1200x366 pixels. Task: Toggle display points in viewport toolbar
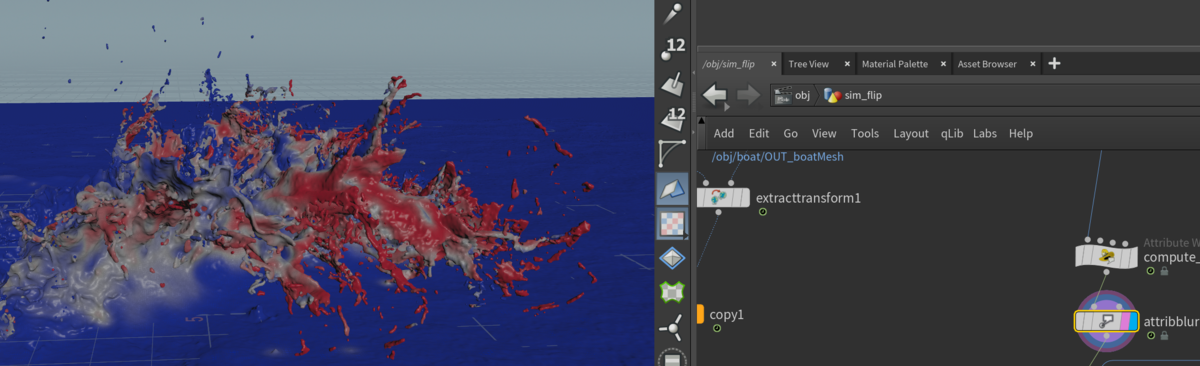(x=673, y=13)
